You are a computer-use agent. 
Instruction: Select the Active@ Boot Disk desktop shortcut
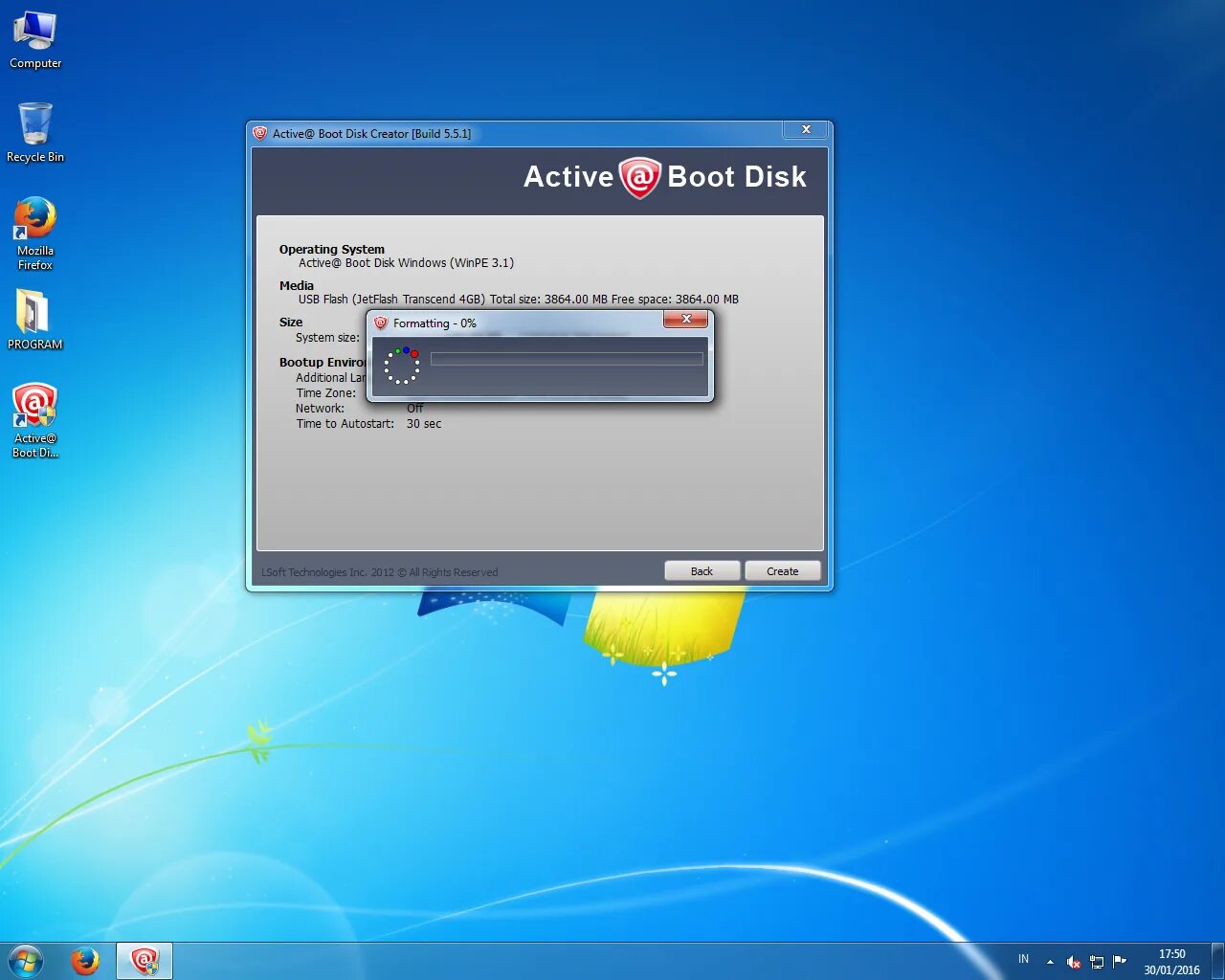(x=35, y=421)
